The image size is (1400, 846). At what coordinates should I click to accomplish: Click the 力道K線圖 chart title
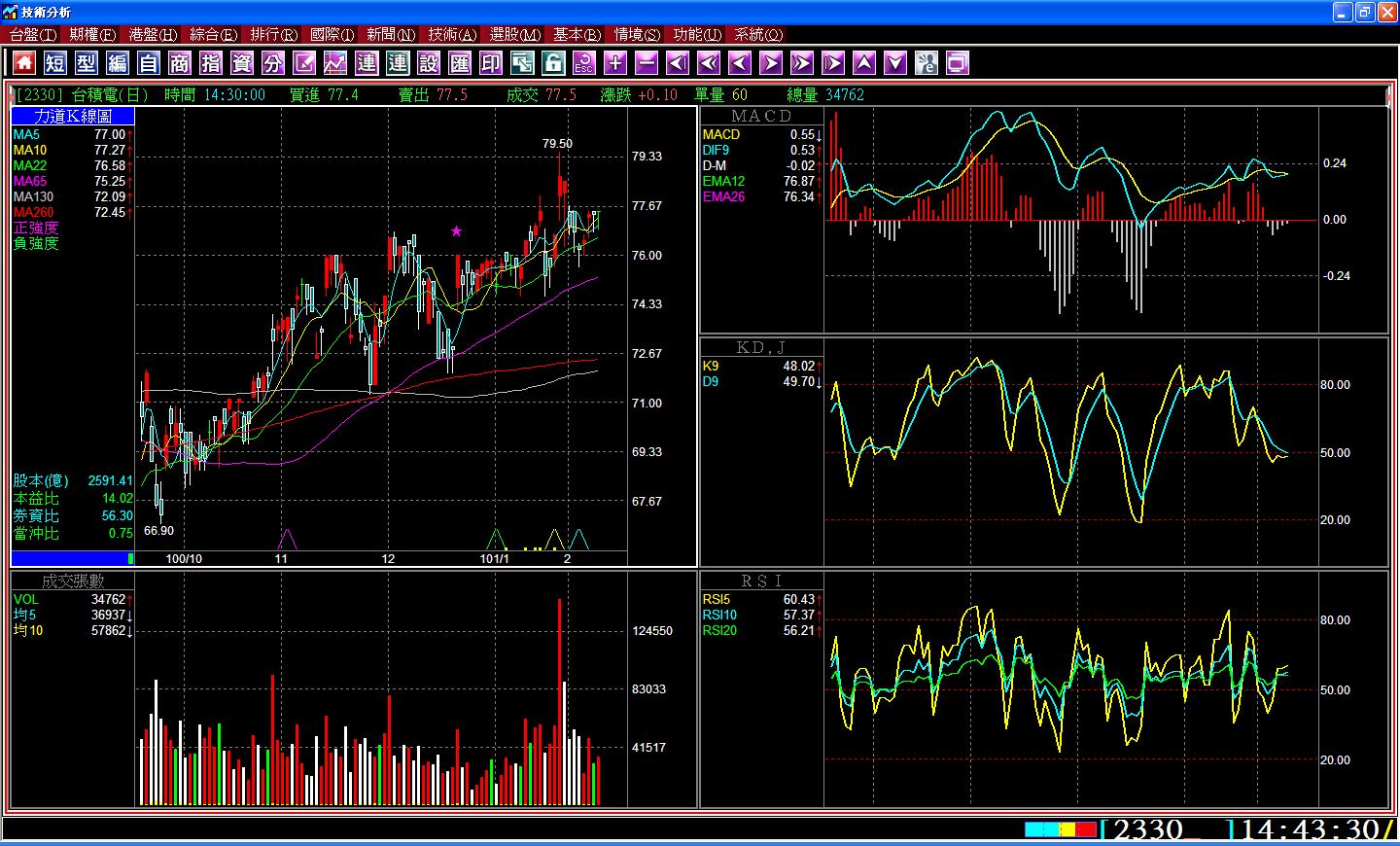pos(73,116)
